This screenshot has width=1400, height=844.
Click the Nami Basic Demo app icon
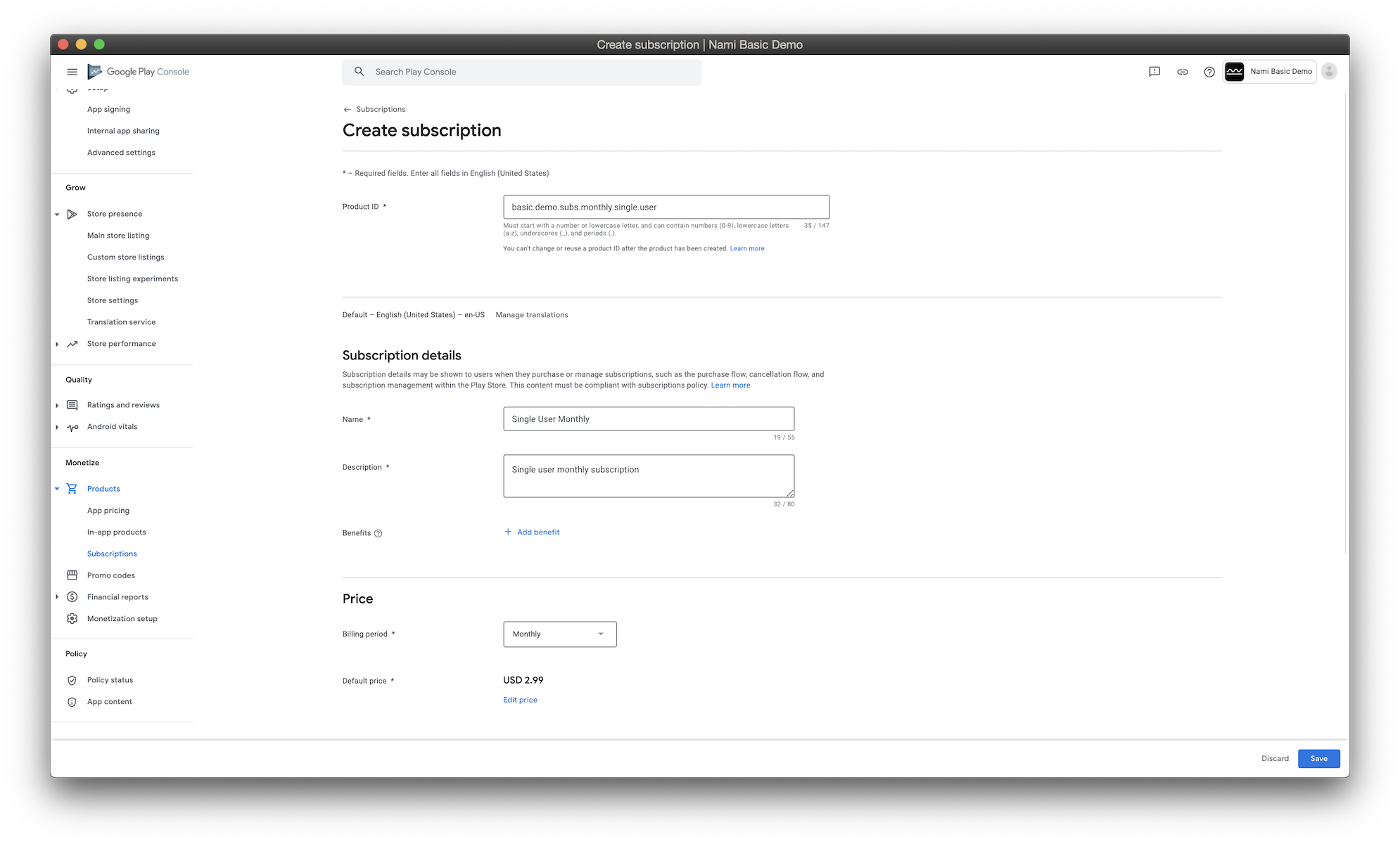pos(1235,72)
